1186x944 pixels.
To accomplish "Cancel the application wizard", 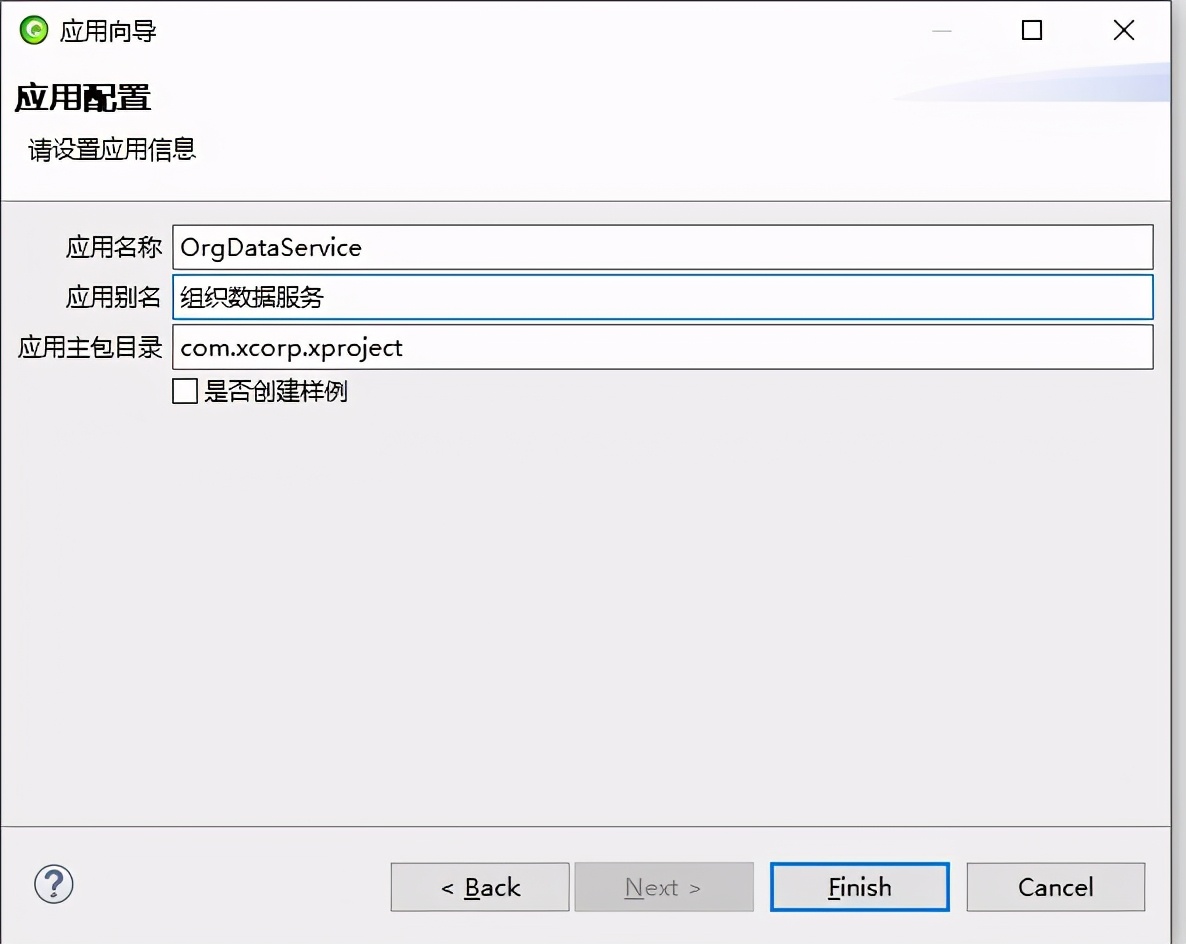I will pos(1056,887).
